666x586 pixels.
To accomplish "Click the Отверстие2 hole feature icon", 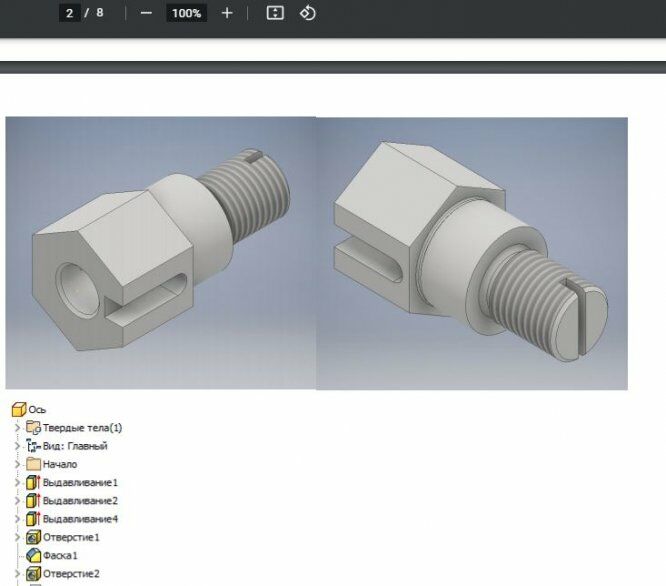I will [x=33, y=574].
